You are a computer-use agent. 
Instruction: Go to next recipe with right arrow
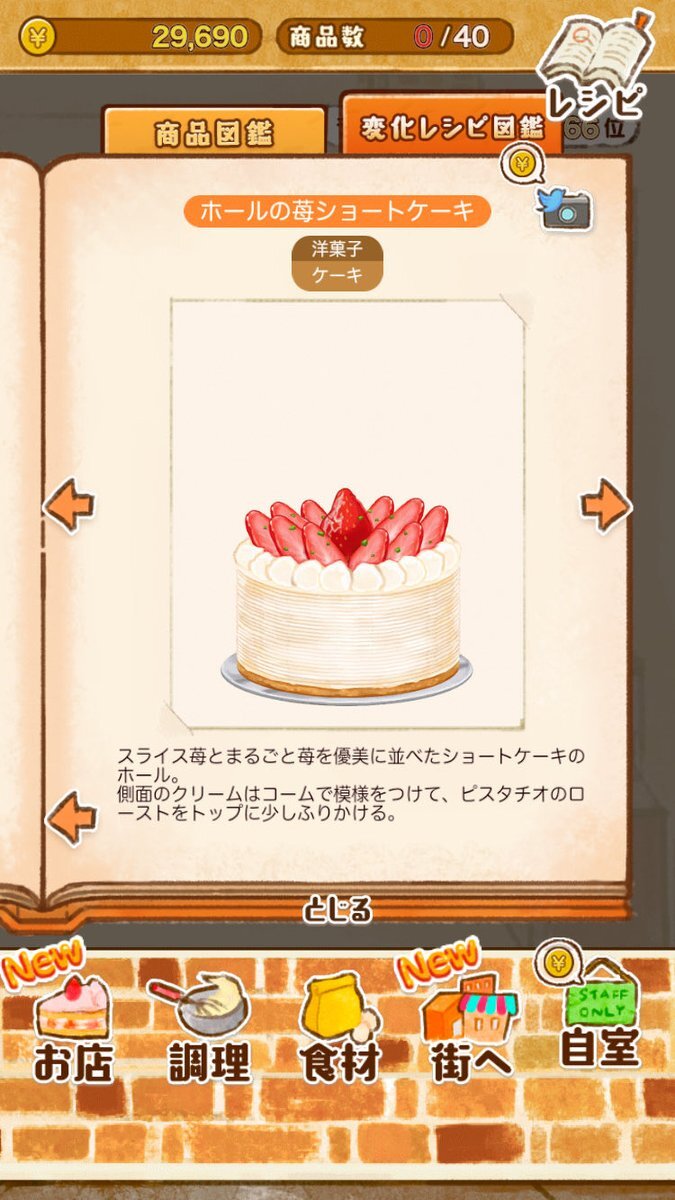(x=607, y=505)
